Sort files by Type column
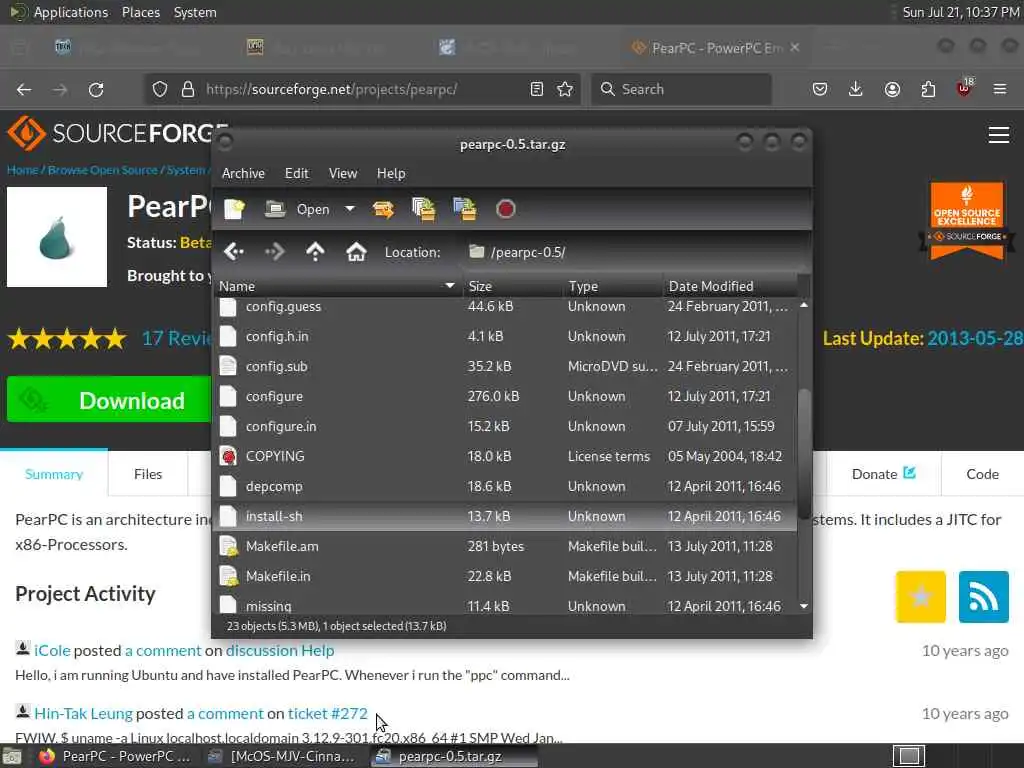This screenshot has width=1024, height=768. [x=613, y=286]
